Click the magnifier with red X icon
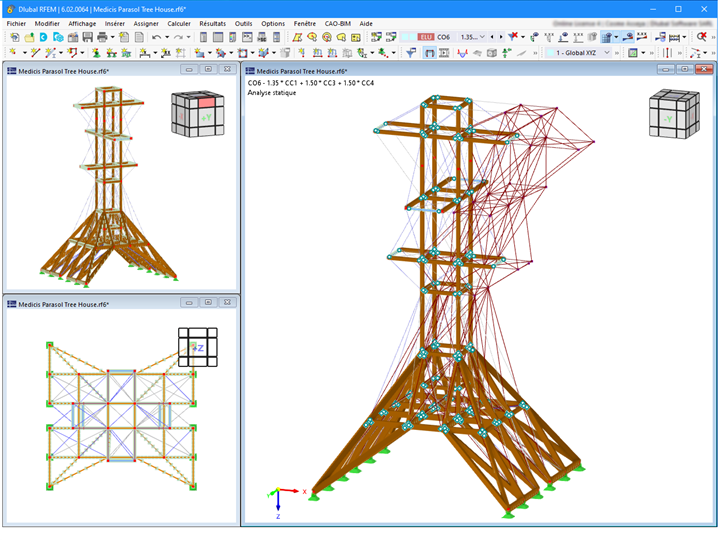 pos(702,37)
